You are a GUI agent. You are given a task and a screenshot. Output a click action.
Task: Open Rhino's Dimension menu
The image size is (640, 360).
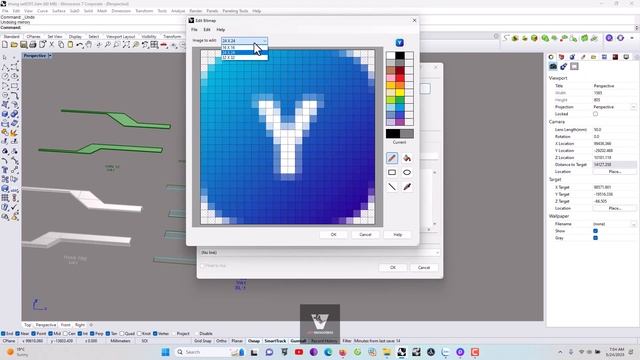coord(121,11)
